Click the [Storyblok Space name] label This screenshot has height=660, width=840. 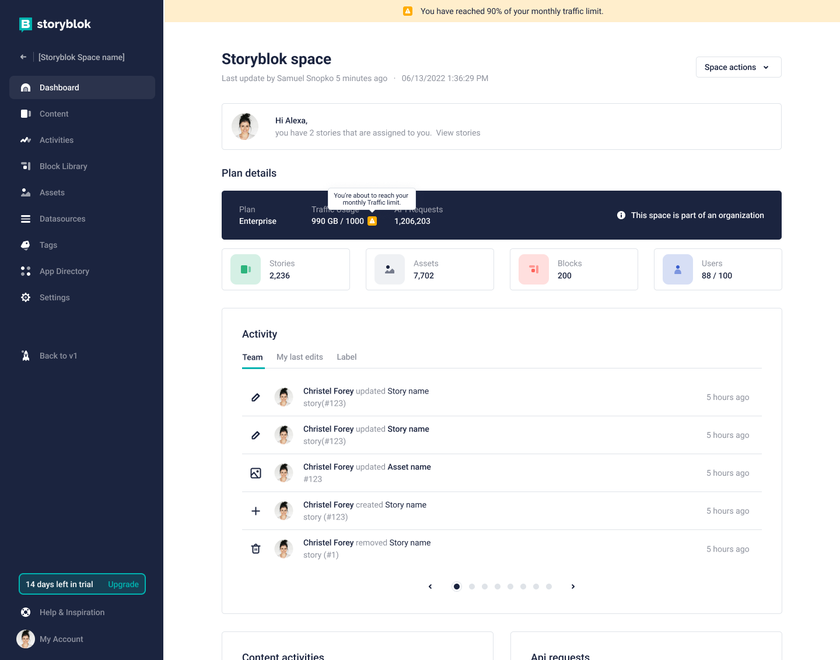[81, 57]
